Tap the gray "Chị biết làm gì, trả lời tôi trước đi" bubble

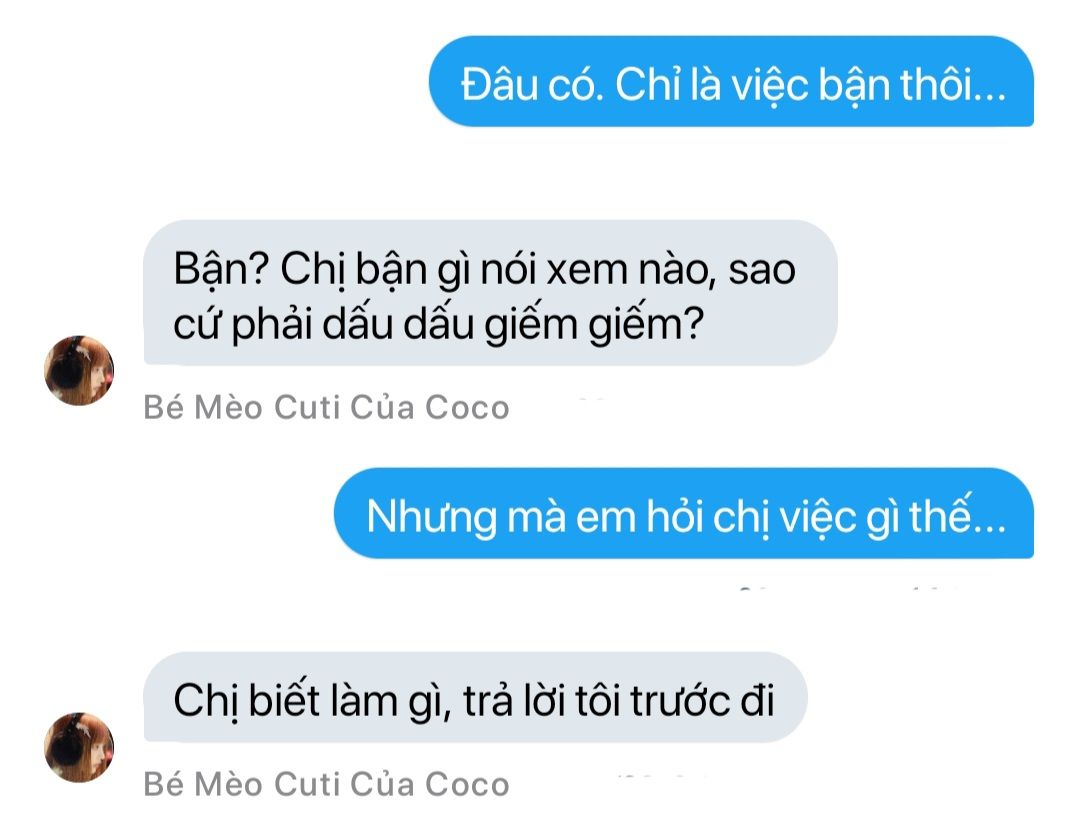[x=475, y=697]
